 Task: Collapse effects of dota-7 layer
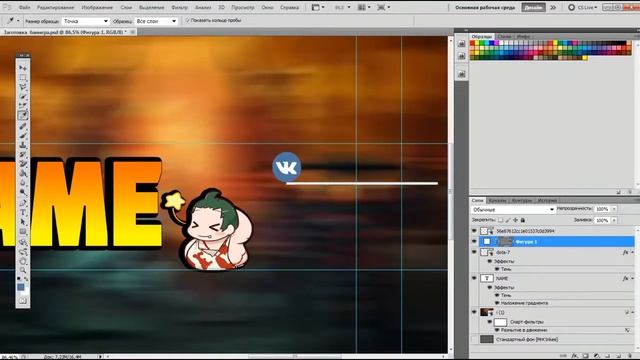pyautogui.click(x=632, y=253)
